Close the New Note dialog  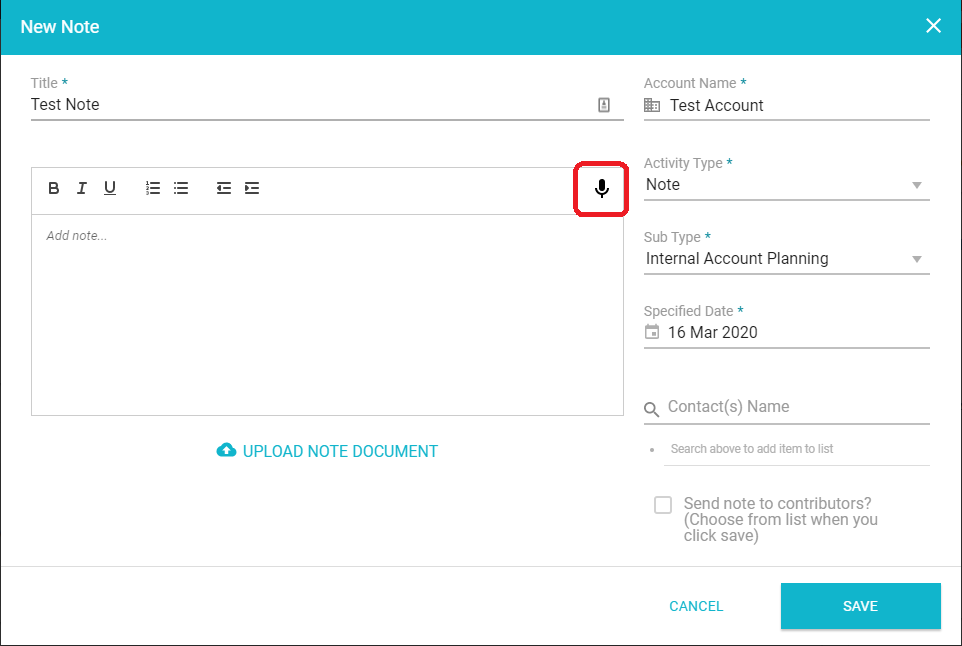click(933, 26)
